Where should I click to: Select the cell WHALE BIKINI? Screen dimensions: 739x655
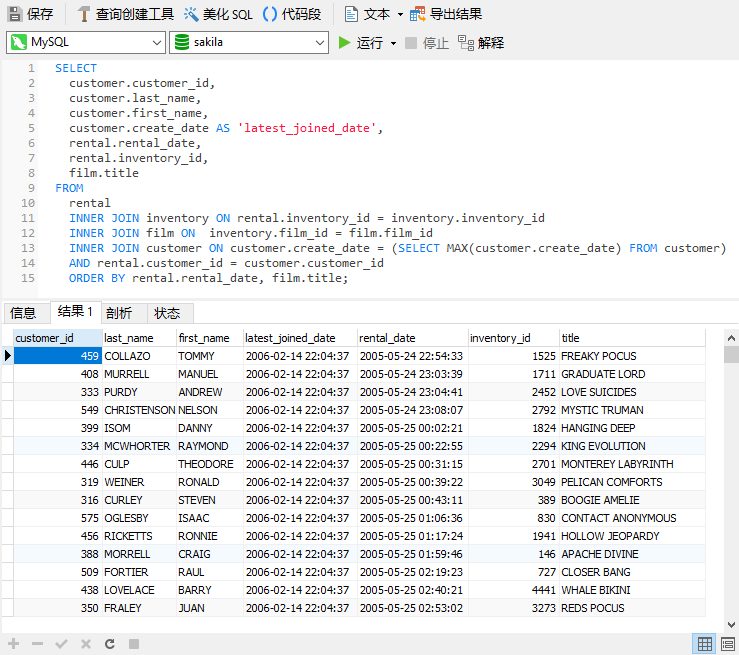tap(632, 590)
